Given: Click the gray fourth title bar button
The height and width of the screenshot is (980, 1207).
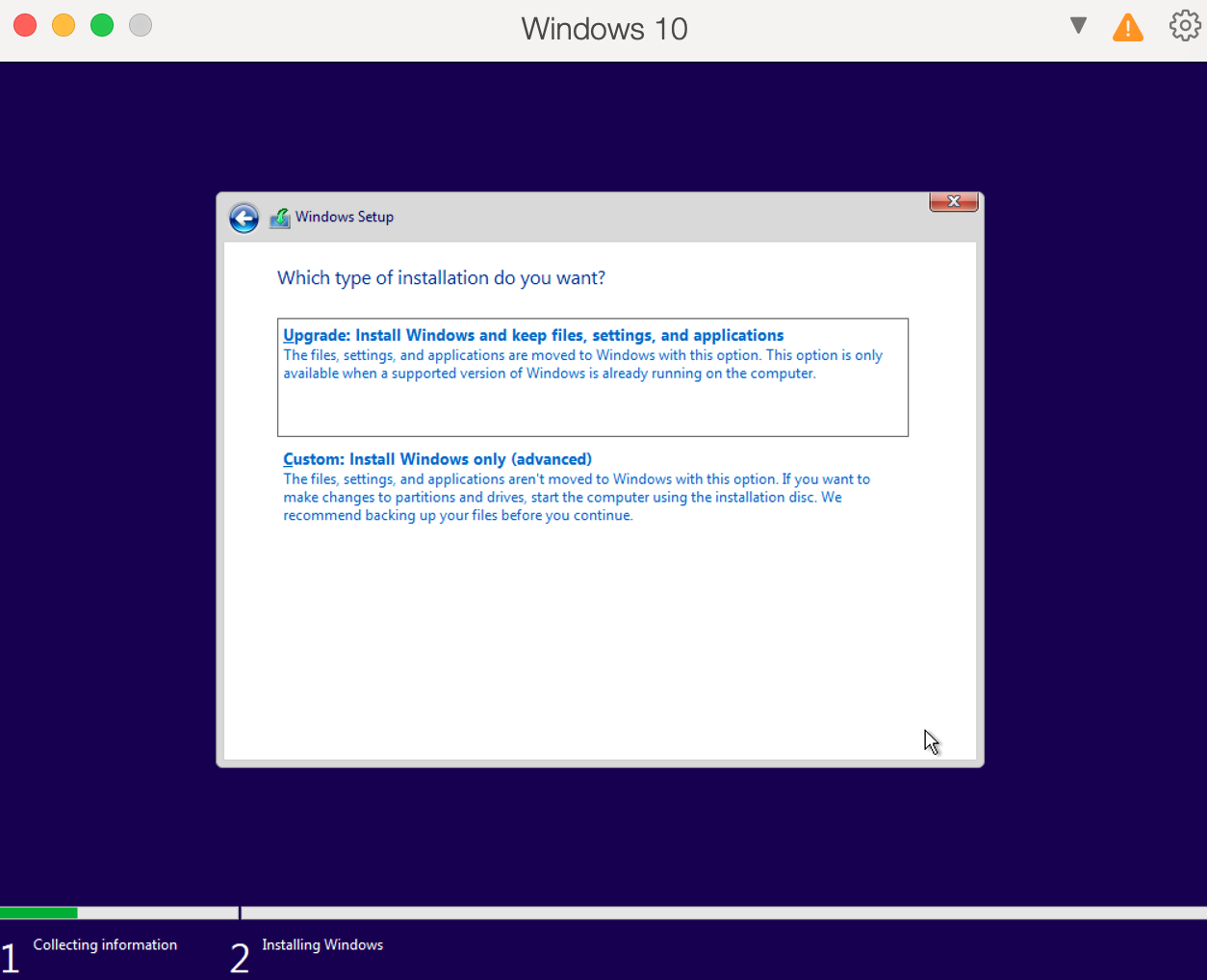Looking at the screenshot, I should (141, 26).
